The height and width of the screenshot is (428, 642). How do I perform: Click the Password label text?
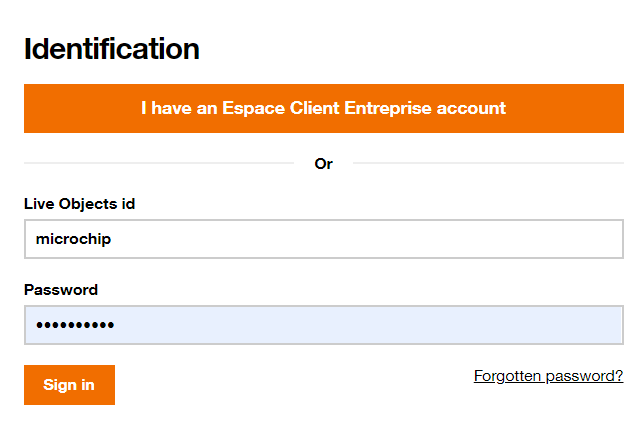click(x=61, y=290)
